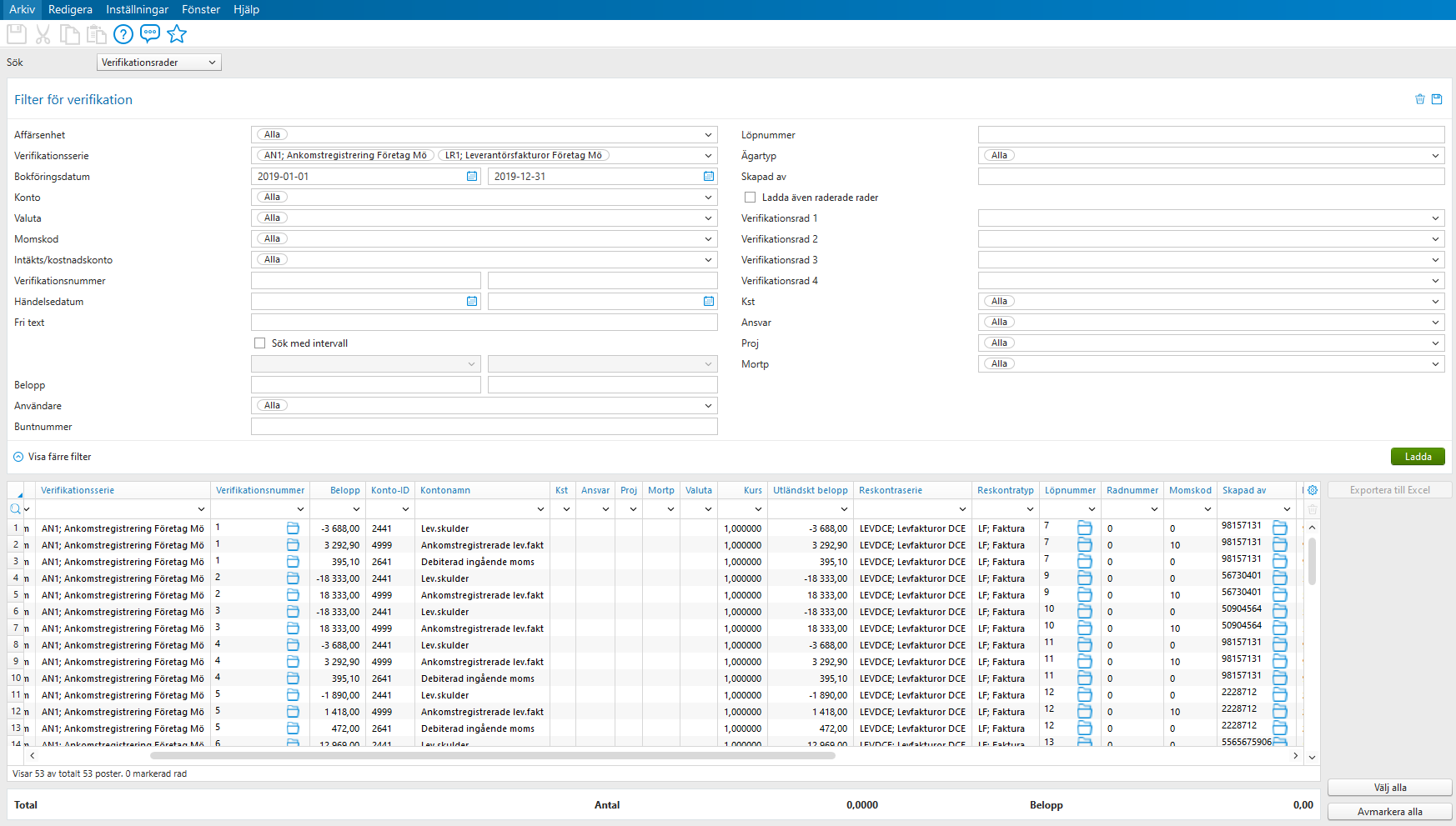
Task: Click the favorites star icon in toolbar
Action: (177, 34)
